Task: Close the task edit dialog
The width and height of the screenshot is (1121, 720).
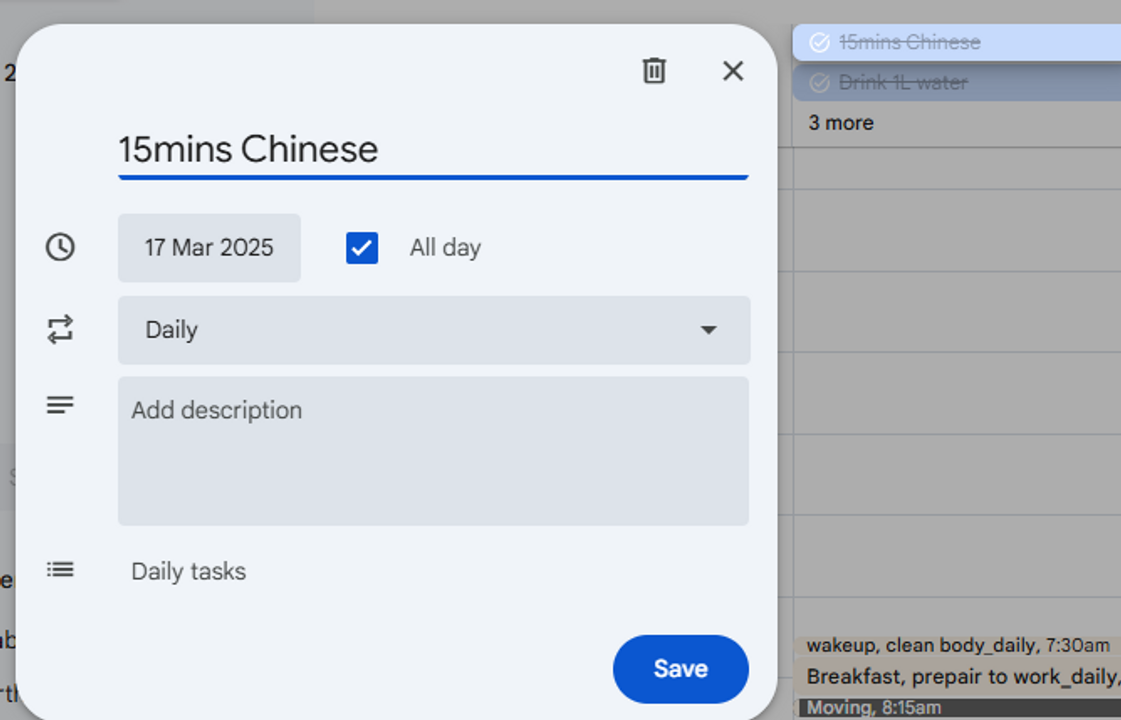Action: (x=733, y=71)
